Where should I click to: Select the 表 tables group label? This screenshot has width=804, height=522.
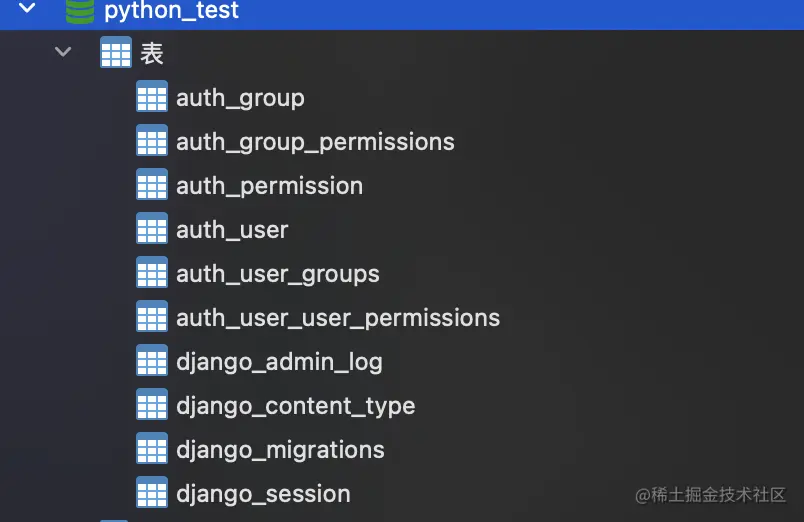pyautogui.click(x=152, y=53)
